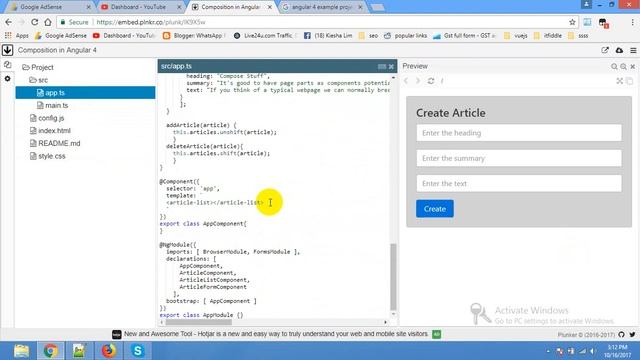Open Skype from taskbar
Viewport: 640px width, 360px height.
pyautogui.click(x=138, y=351)
